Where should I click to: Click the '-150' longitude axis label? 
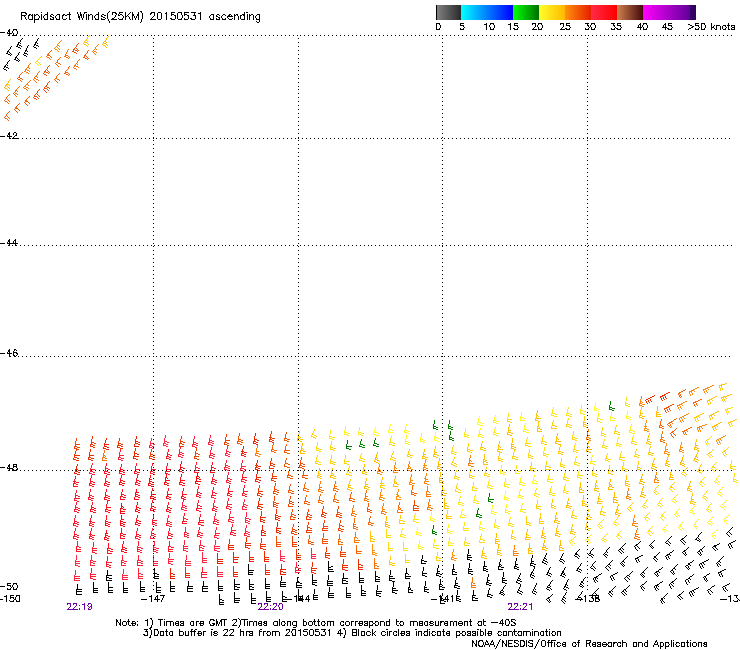click(10, 599)
